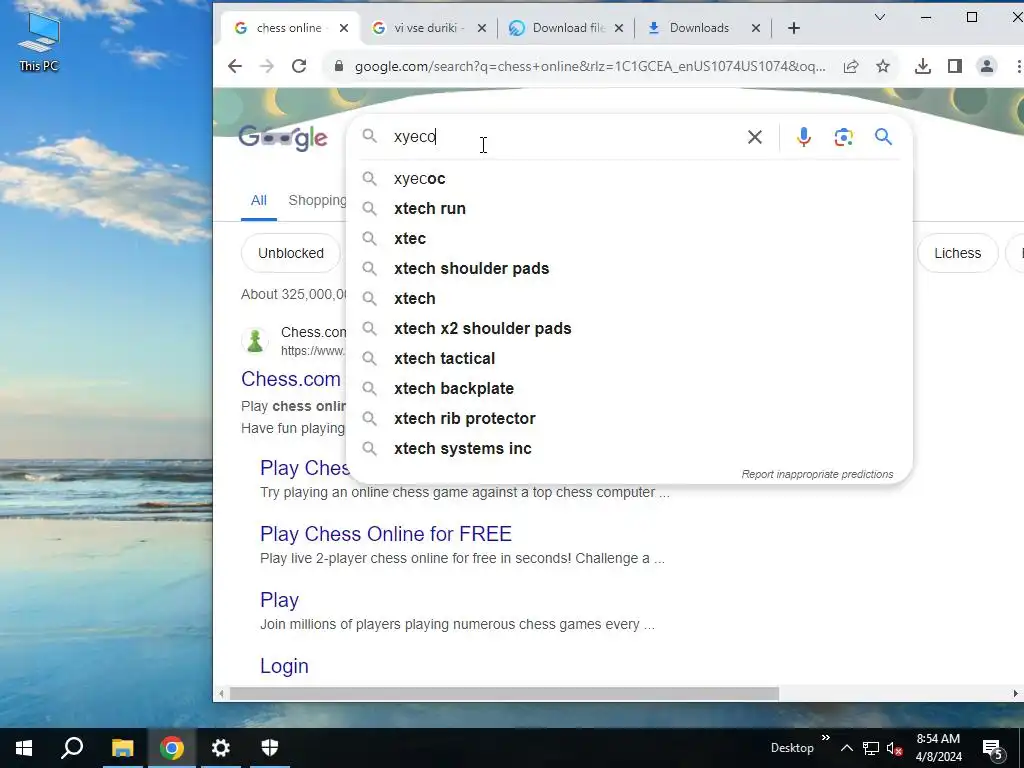Bookmark this page with the star icon
The image size is (1024, 768).
(x=883, y=66)
